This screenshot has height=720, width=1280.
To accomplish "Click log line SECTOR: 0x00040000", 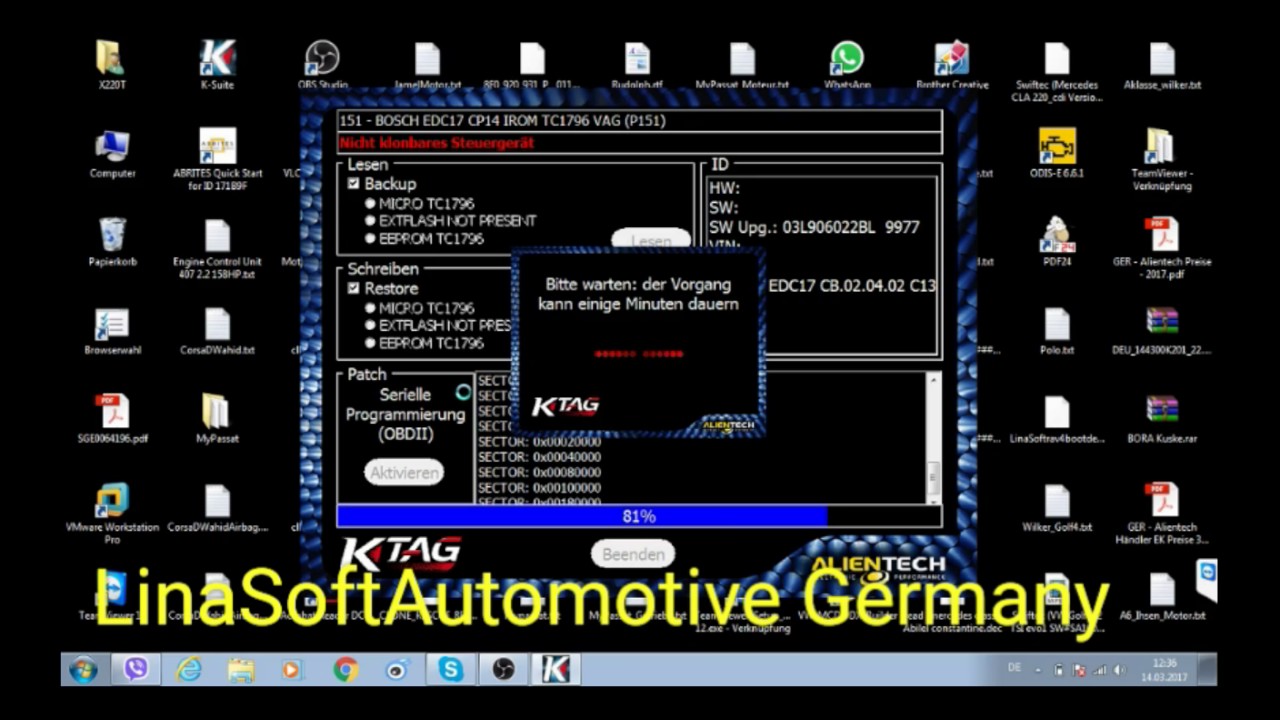I will tap(540, 457).
